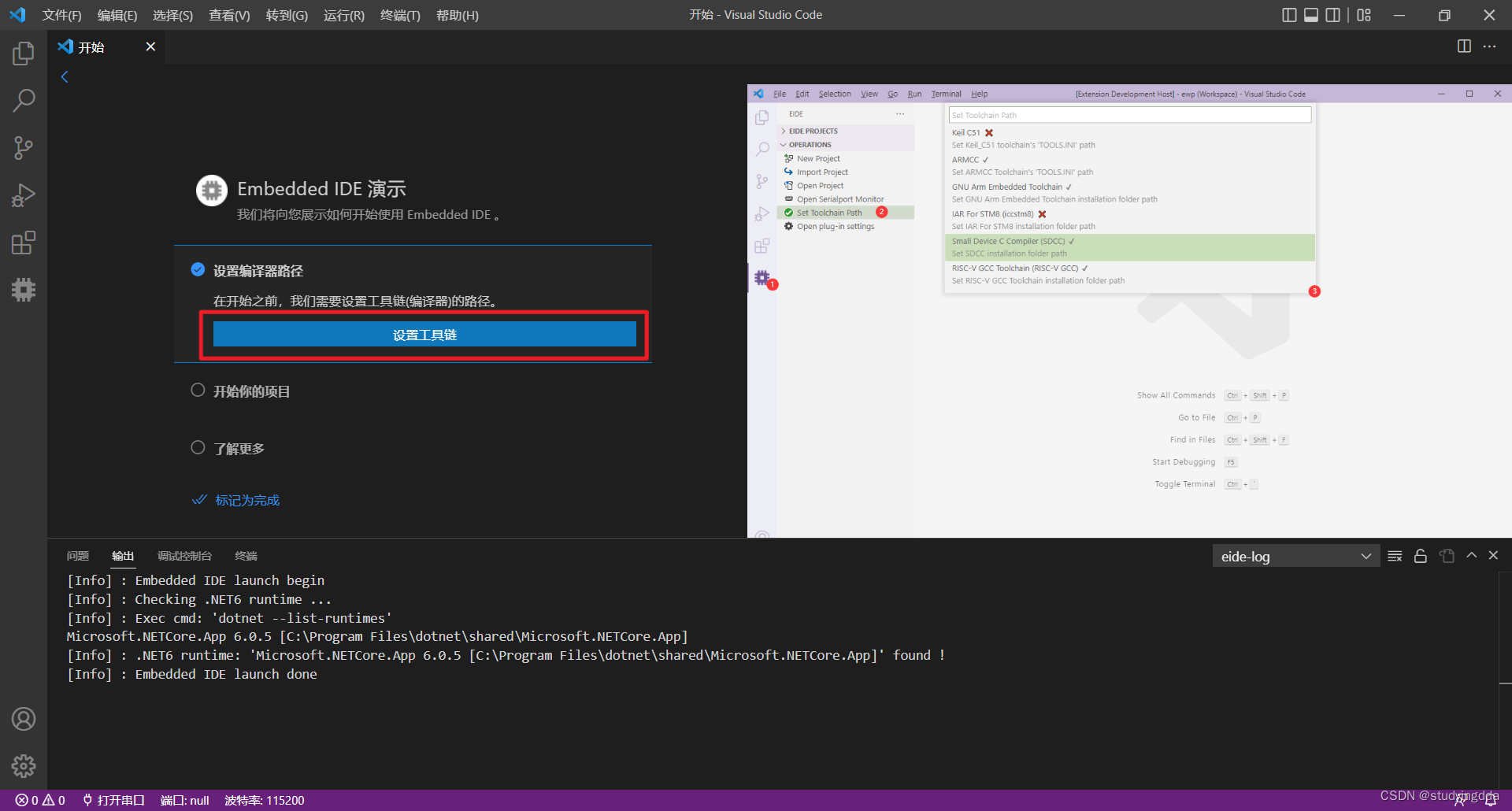Switch to the 输出 panel tab

(x=123, y=556)
